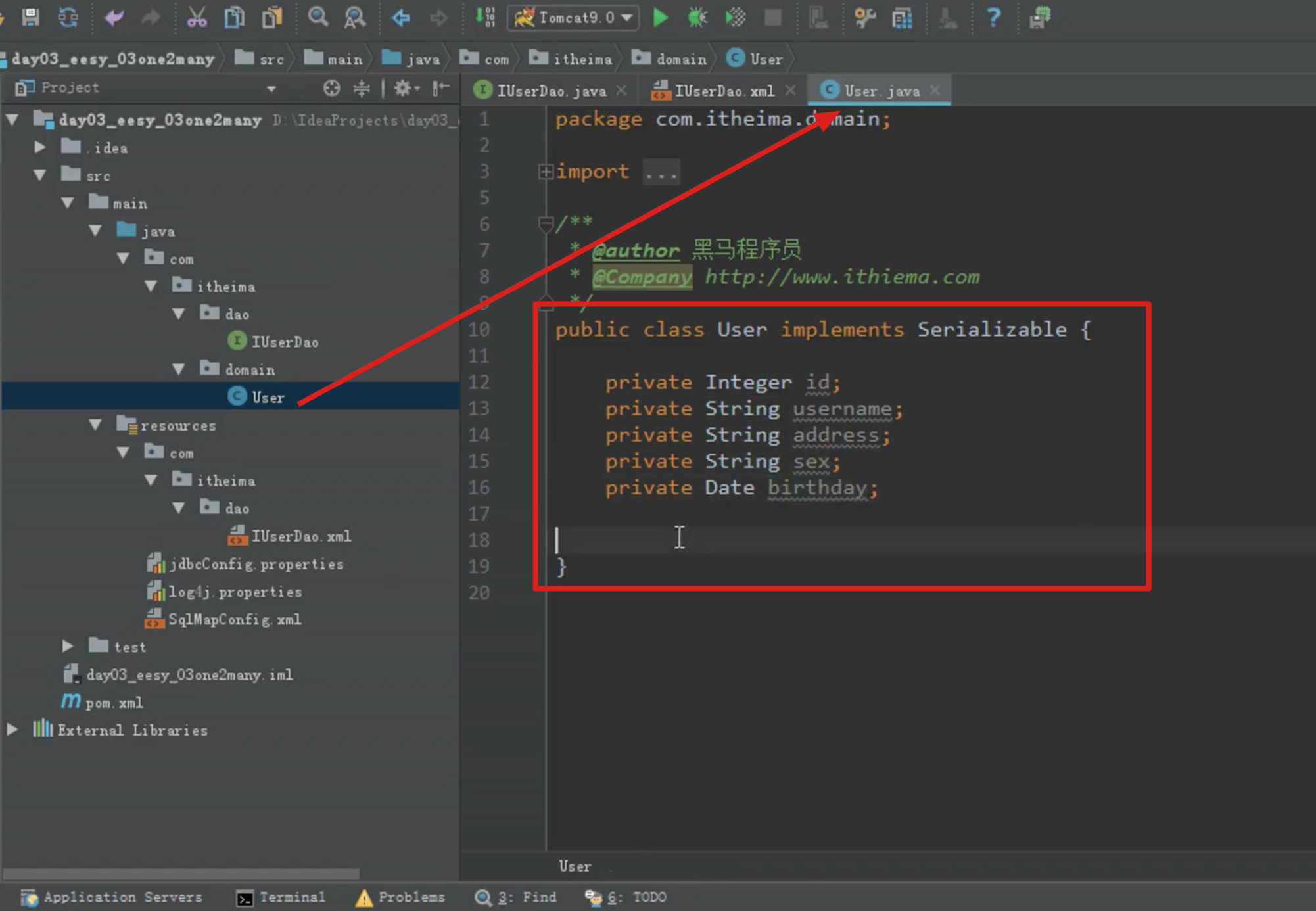Open Application Servers tool window
1316x911 pixels.
point(111,897)
